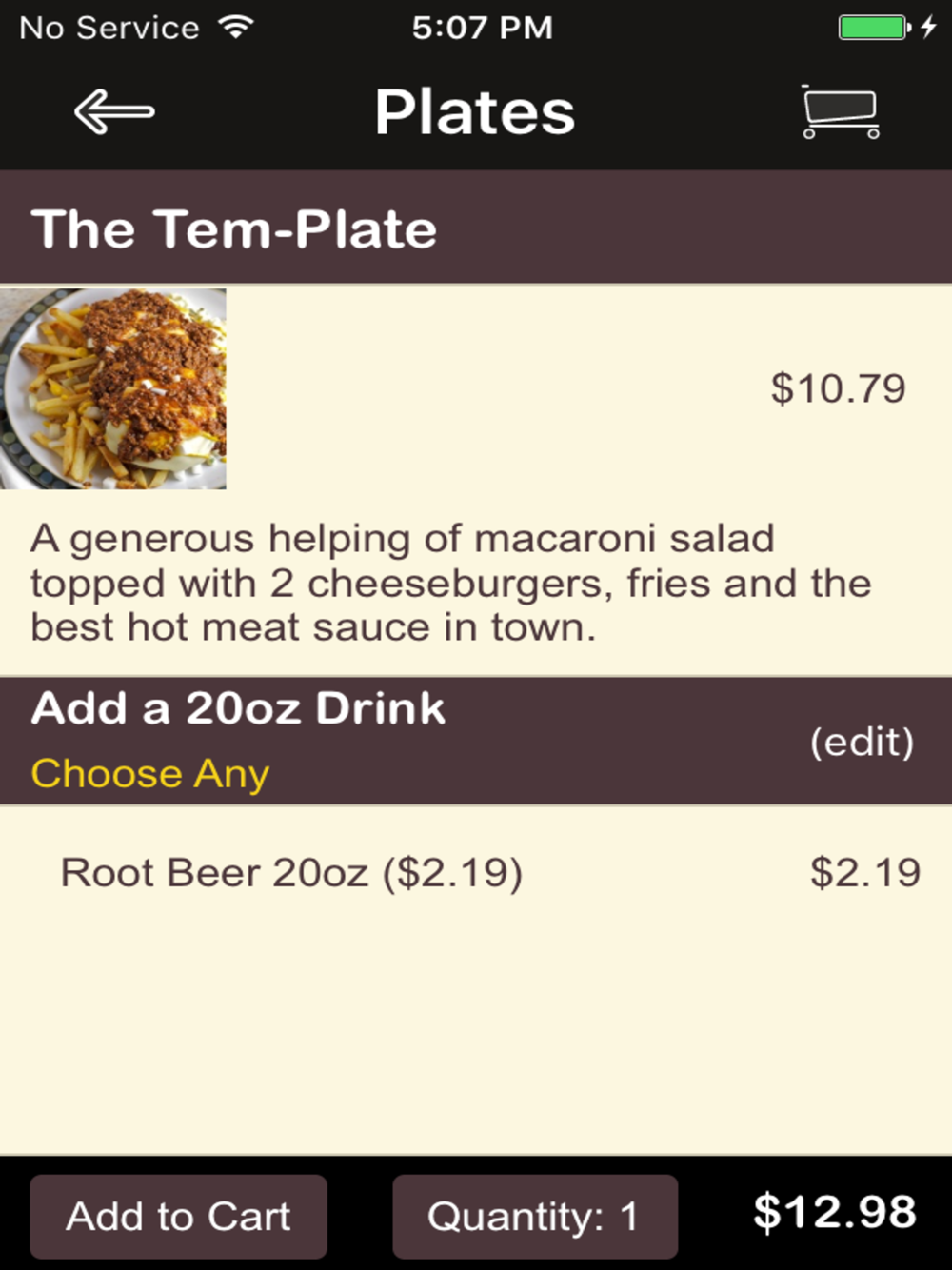
Task: Tap the $2.19 drink price
Action: pos(865,873)
